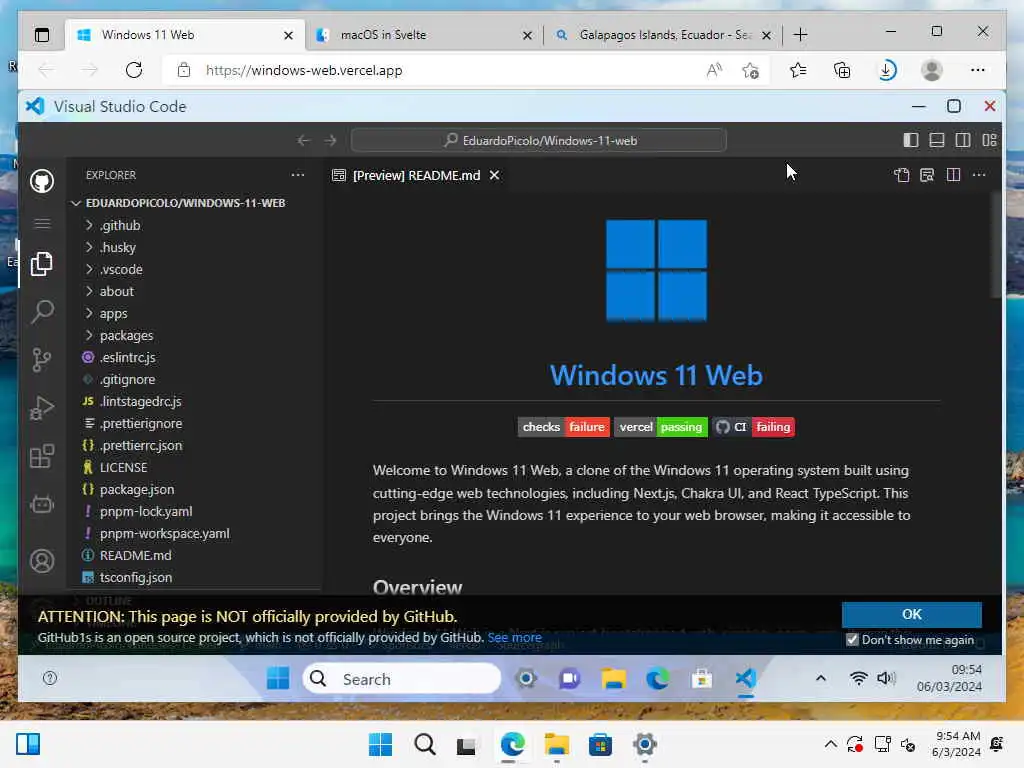This screenshot has width=1024, height=768.
Task: Go back with VS Code navigation arrow
Action: [304, 140]
